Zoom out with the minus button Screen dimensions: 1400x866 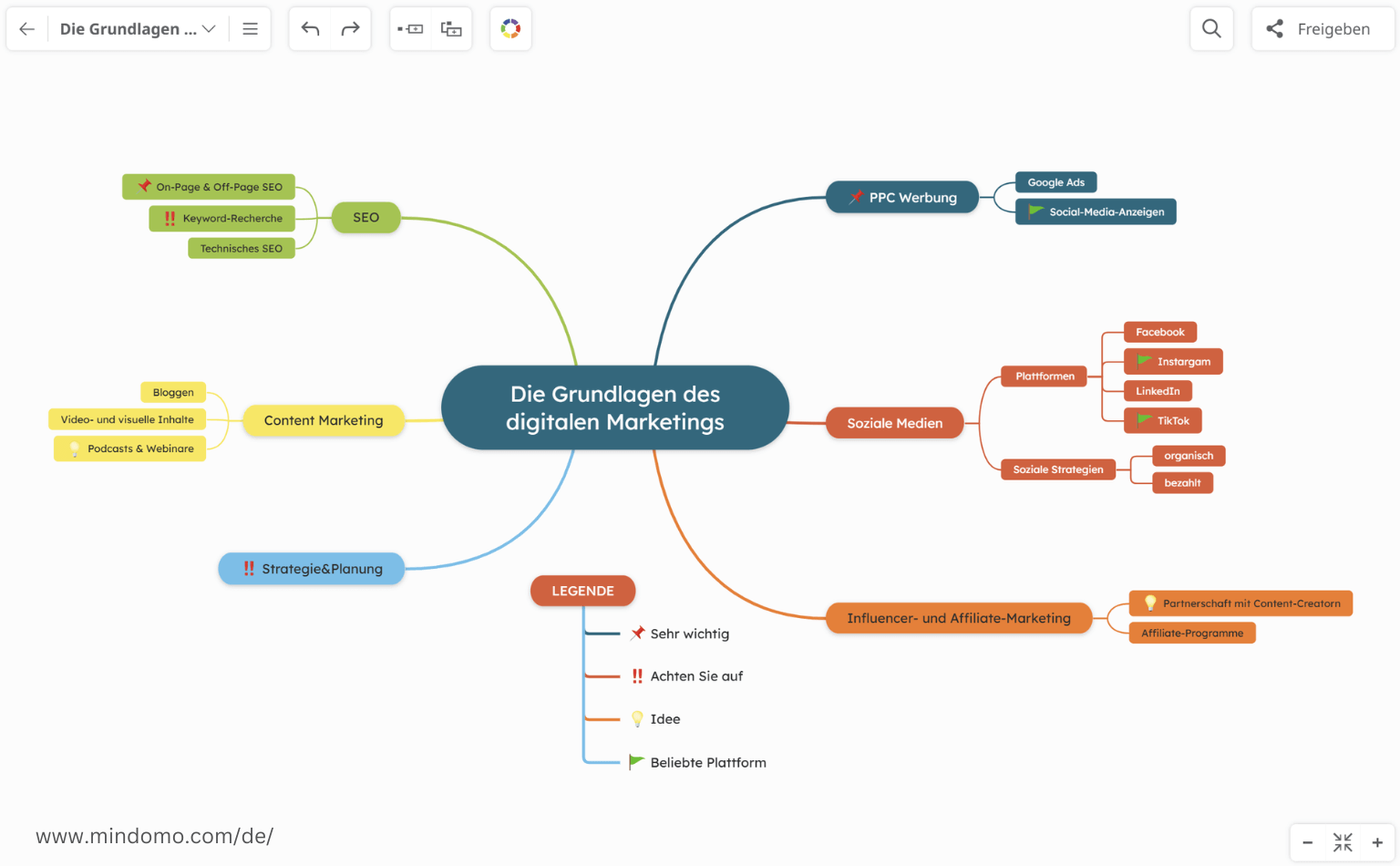(1308, 842)
